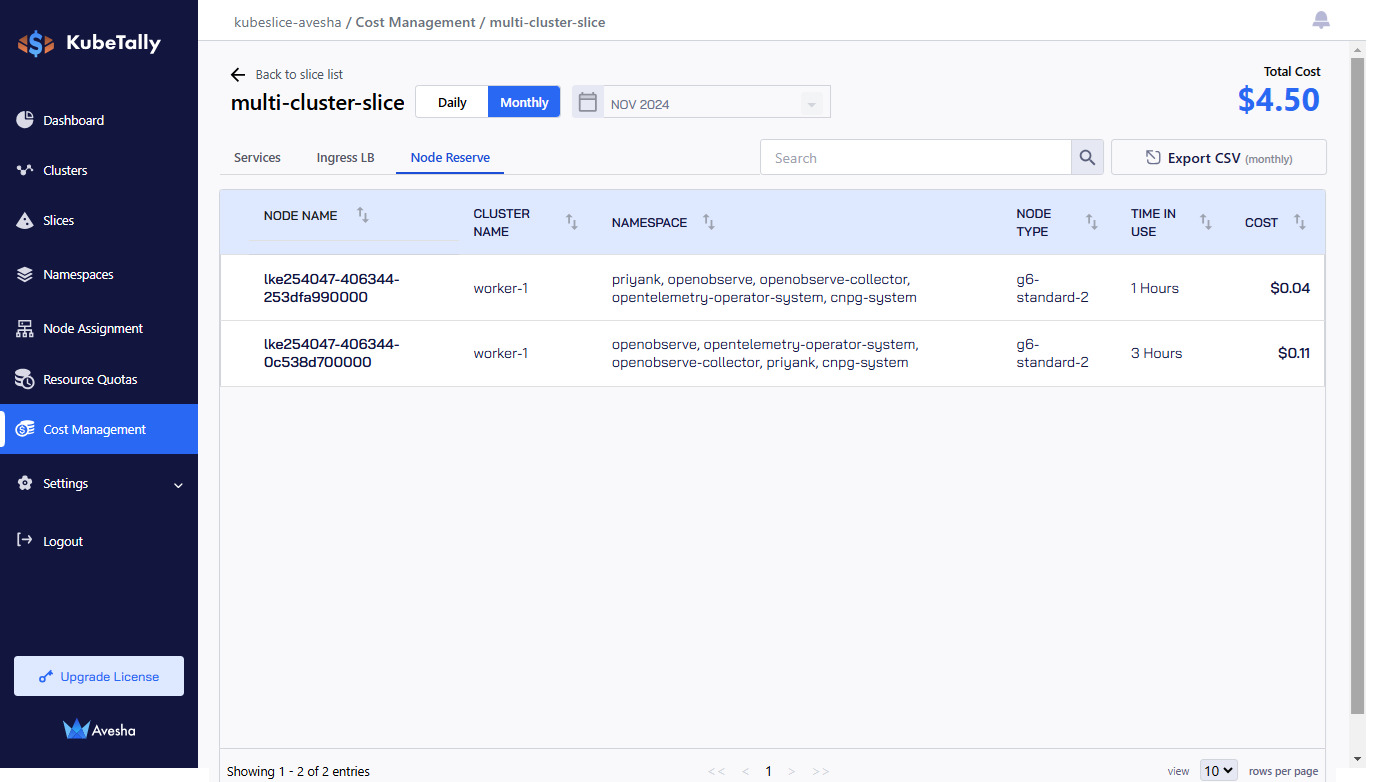The image size is (1375, 782).
Task: Click the search magnifier button
Action: [1087, 157]
